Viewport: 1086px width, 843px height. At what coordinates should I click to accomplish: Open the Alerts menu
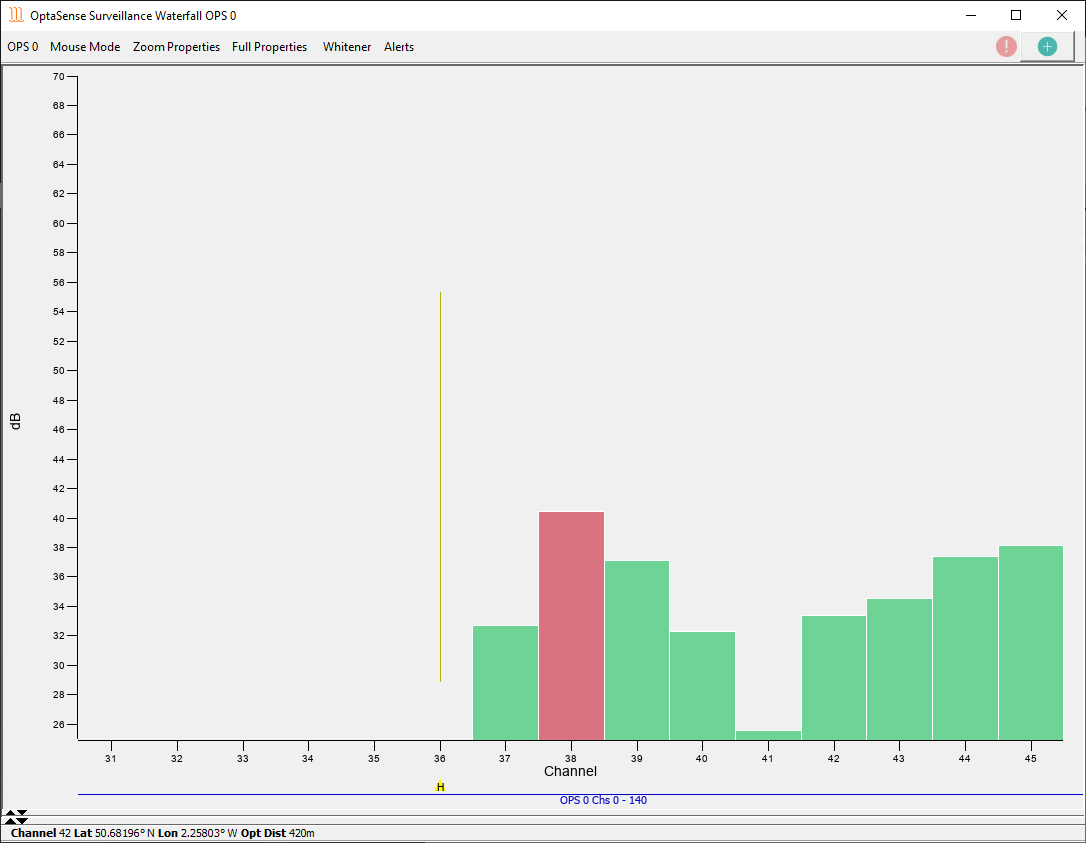click(x=399, y=47)
